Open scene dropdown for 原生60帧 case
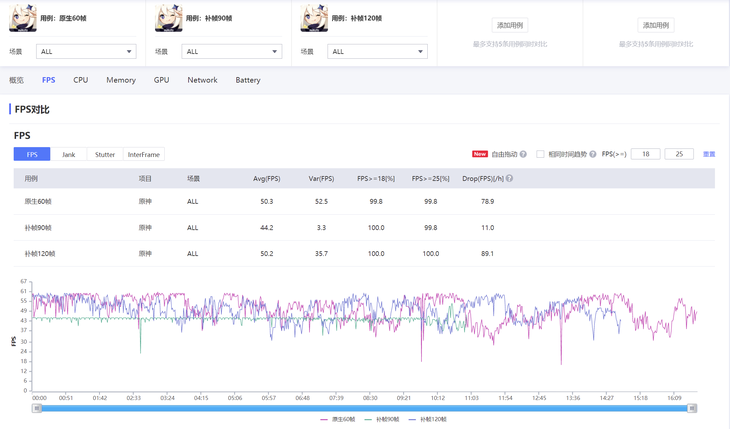Image resolution: width=730 pixels, height=429 pixels. [x=86, y=51]
